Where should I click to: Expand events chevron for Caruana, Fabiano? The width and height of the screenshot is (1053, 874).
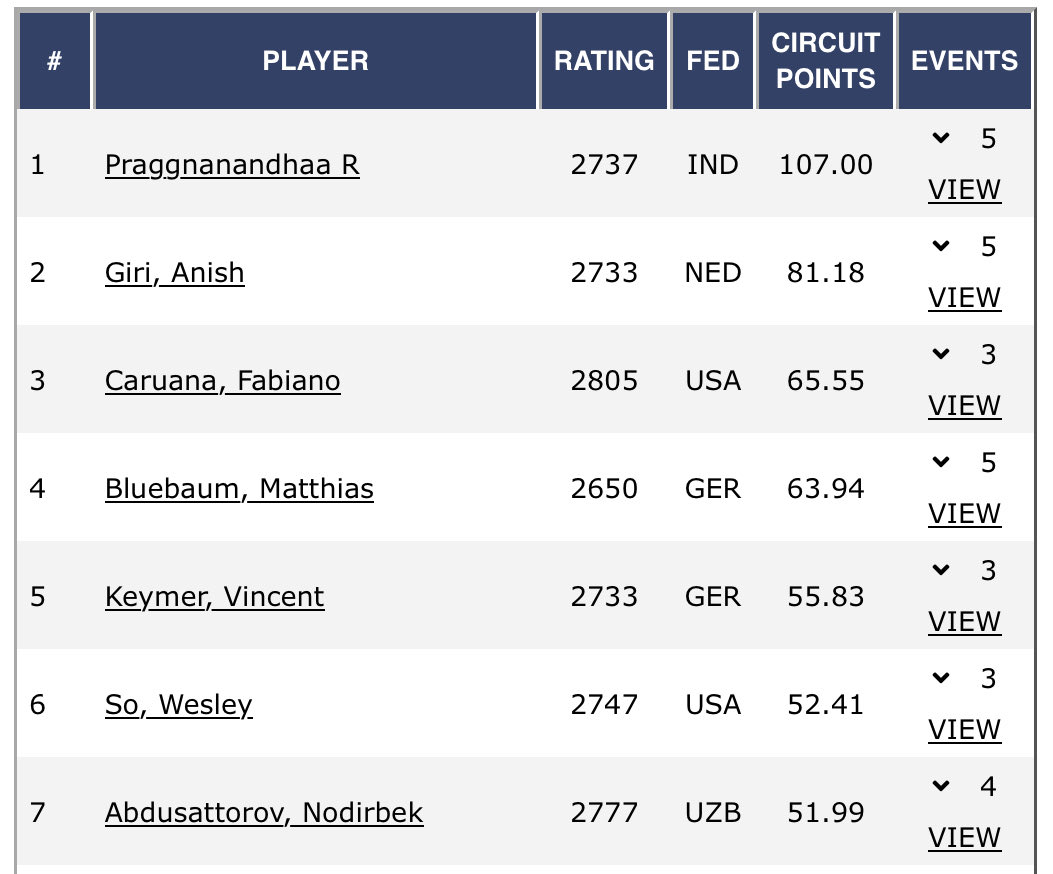940,355
